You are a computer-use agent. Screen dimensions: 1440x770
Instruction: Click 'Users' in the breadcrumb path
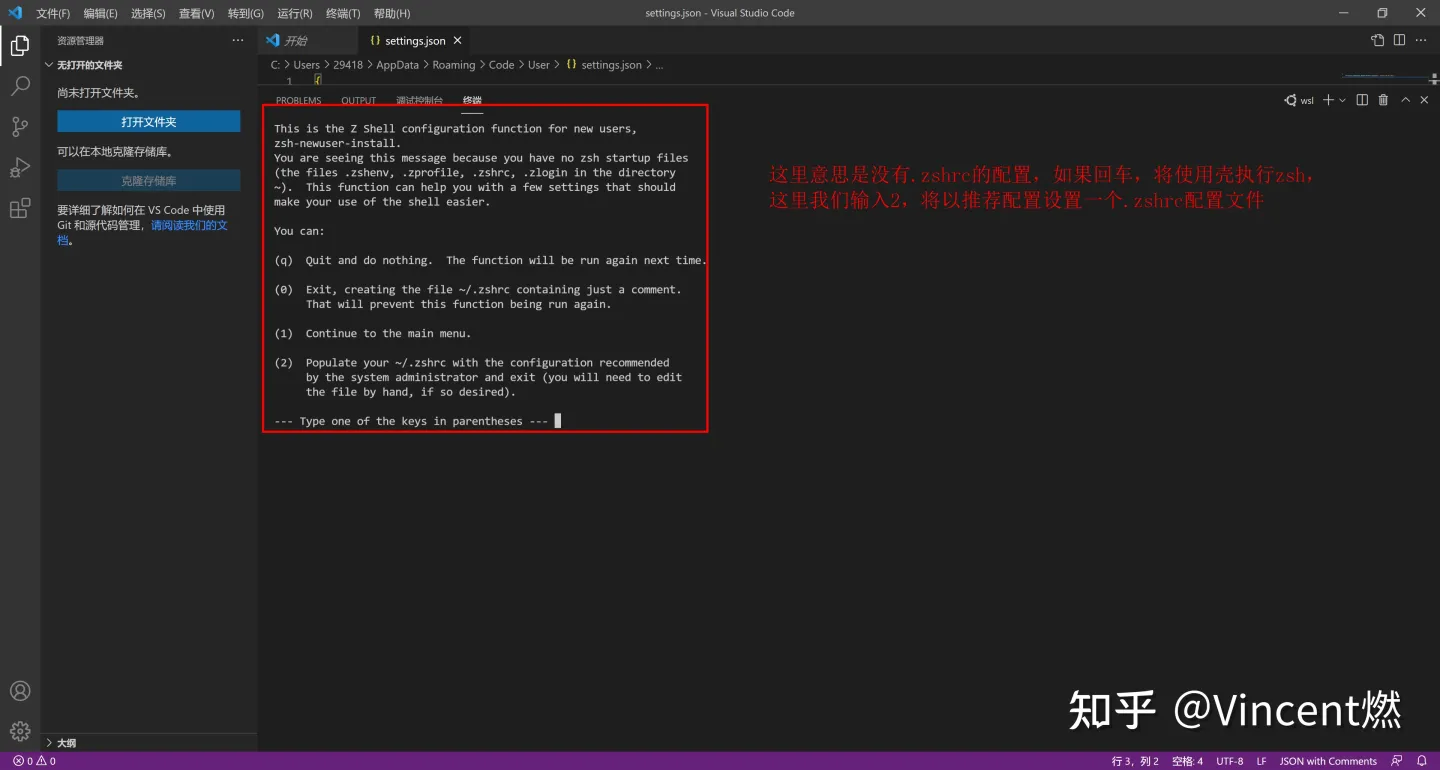tap(306, 65)
